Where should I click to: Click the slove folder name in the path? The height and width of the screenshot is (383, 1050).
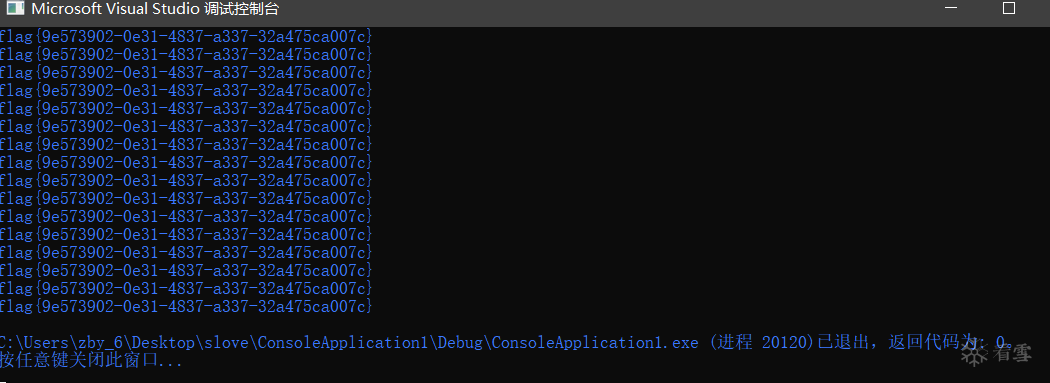226,343
